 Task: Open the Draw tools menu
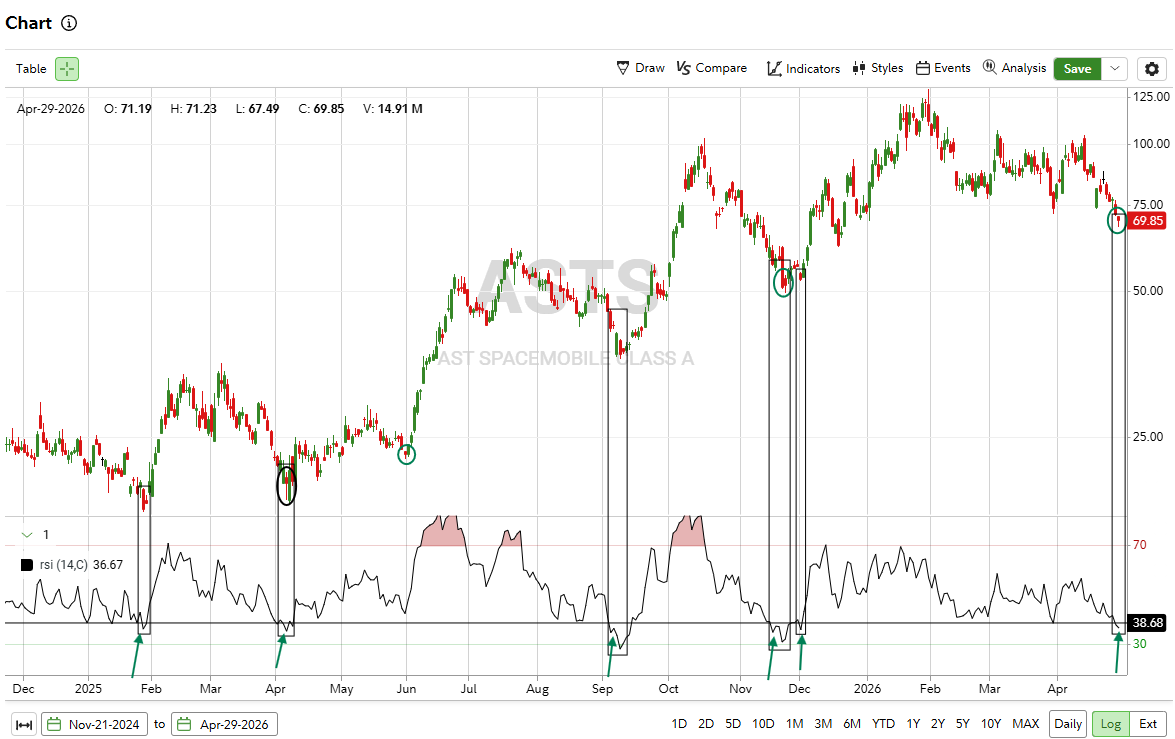(641, 68)
